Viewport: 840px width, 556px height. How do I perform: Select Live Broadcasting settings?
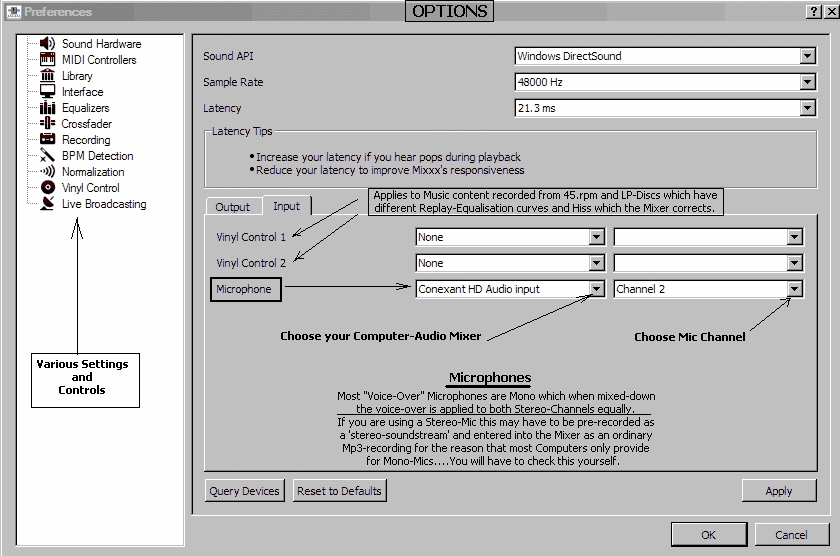(x=104, y=204)
